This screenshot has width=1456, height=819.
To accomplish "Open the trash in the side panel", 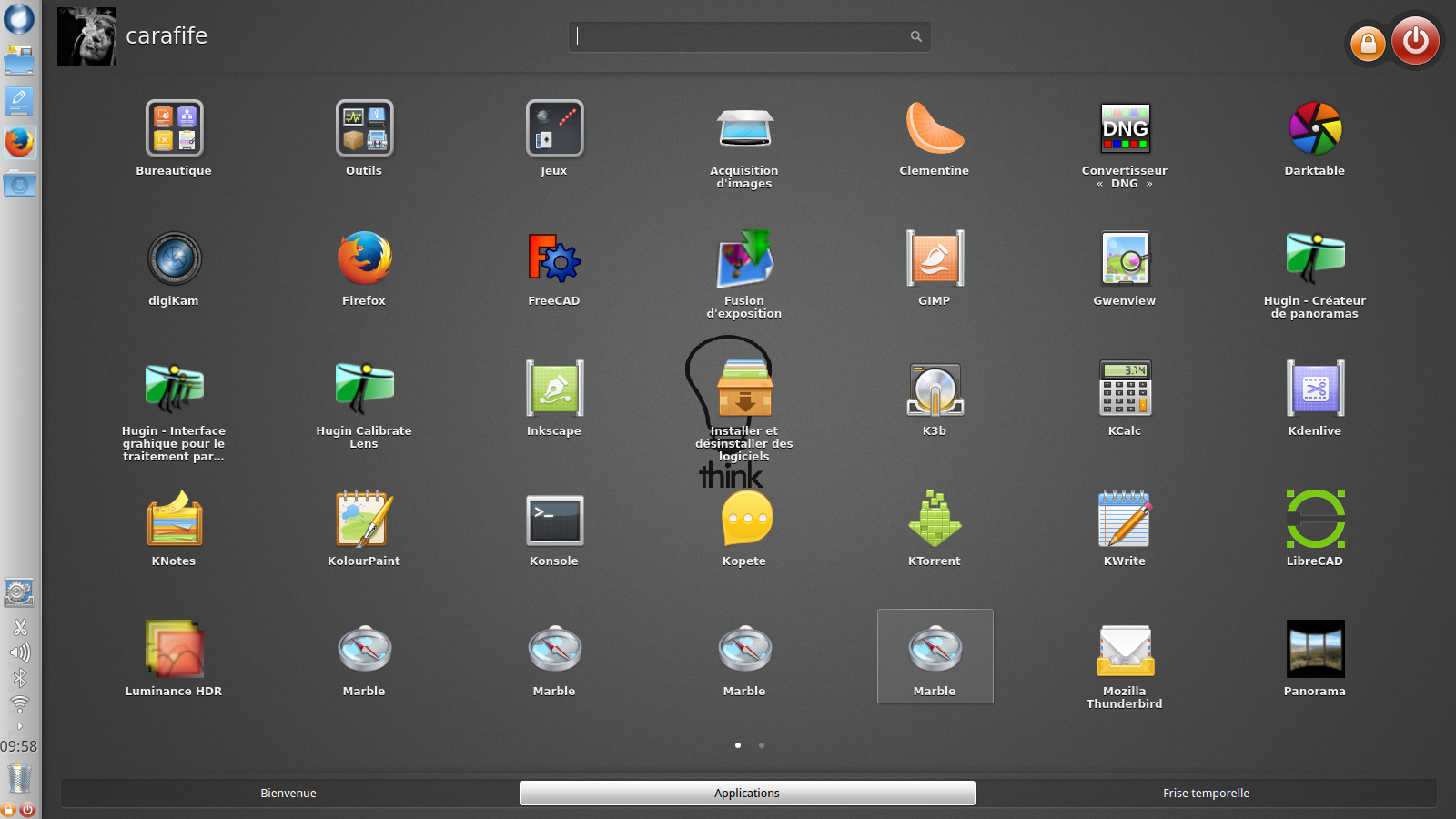I will coord(19,779).
